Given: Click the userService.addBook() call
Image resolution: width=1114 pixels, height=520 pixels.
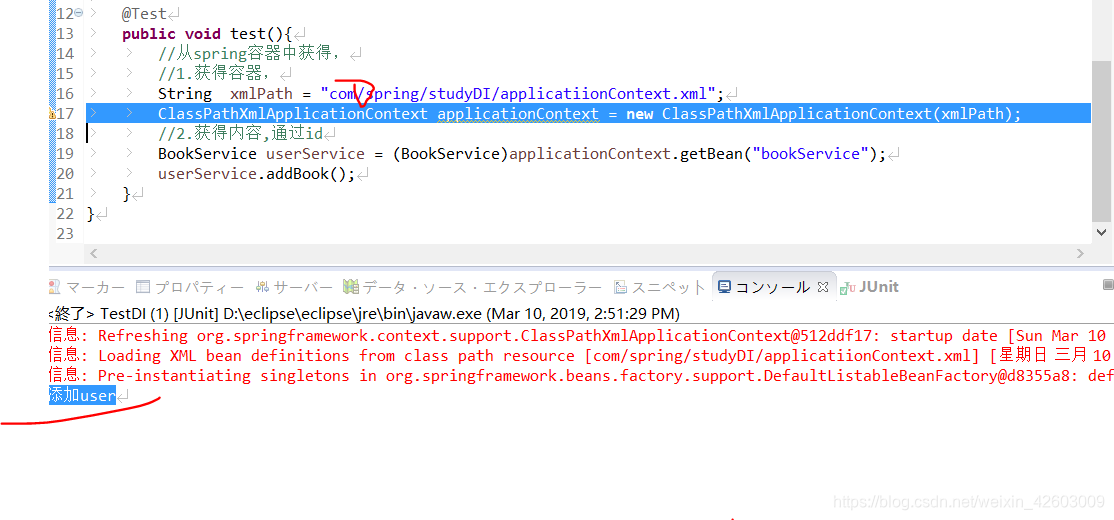Looking at the screenshot, I should tap(256, 173).
